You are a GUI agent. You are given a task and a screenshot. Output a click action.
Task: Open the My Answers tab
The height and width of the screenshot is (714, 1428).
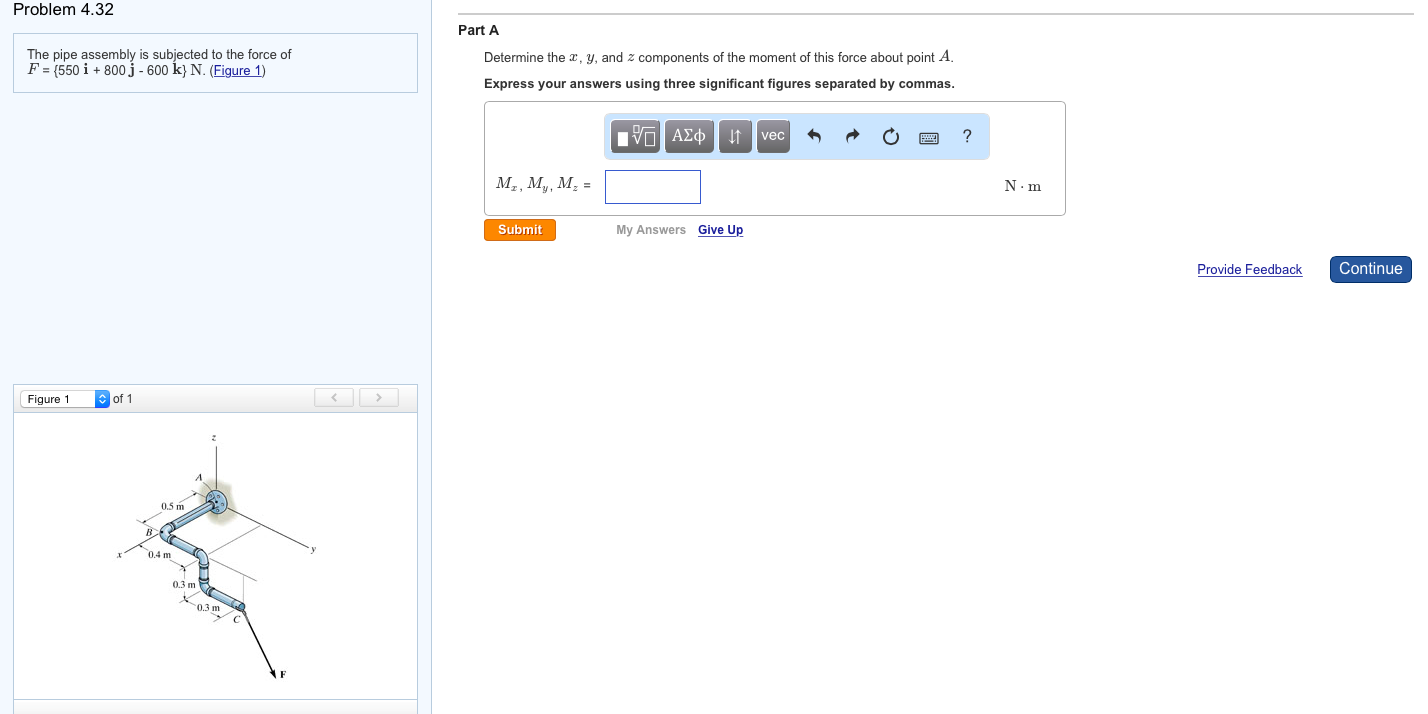650,230
